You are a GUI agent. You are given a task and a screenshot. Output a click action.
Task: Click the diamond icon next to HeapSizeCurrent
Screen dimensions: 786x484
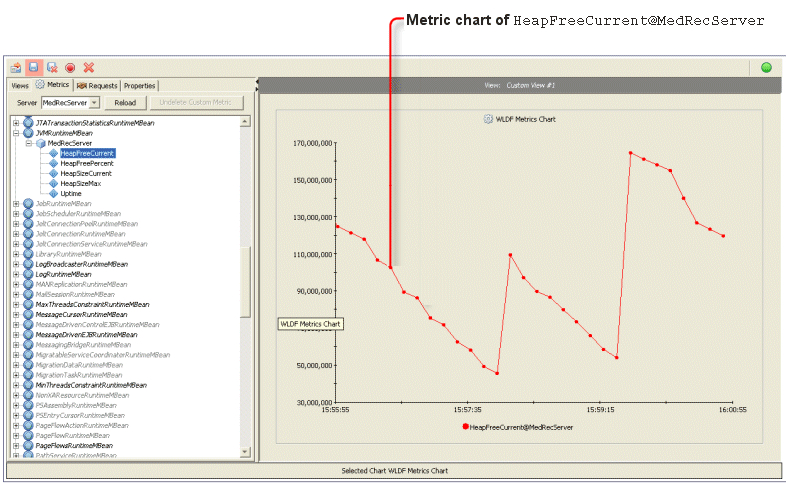click(x=54, y=173)
